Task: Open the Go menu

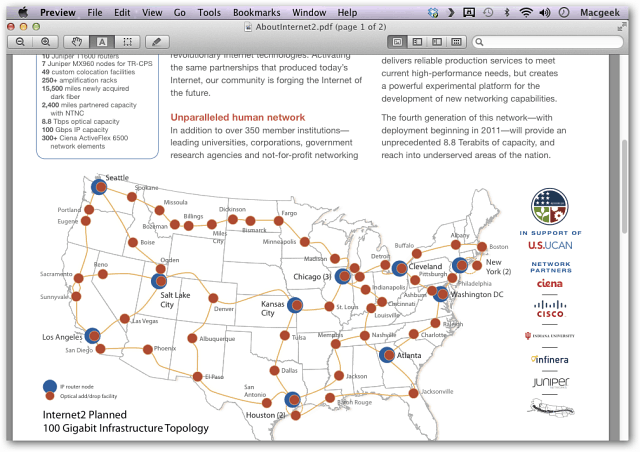Action: pos(180,13)
